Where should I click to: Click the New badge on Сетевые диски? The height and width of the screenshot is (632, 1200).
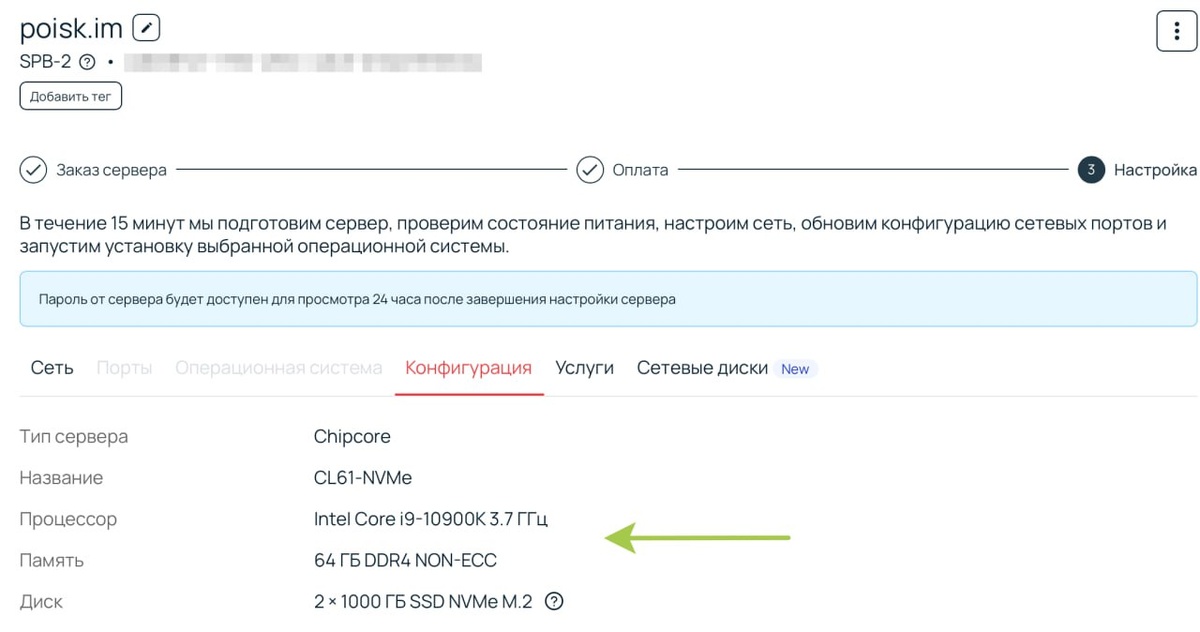click(x=795, y=369)
